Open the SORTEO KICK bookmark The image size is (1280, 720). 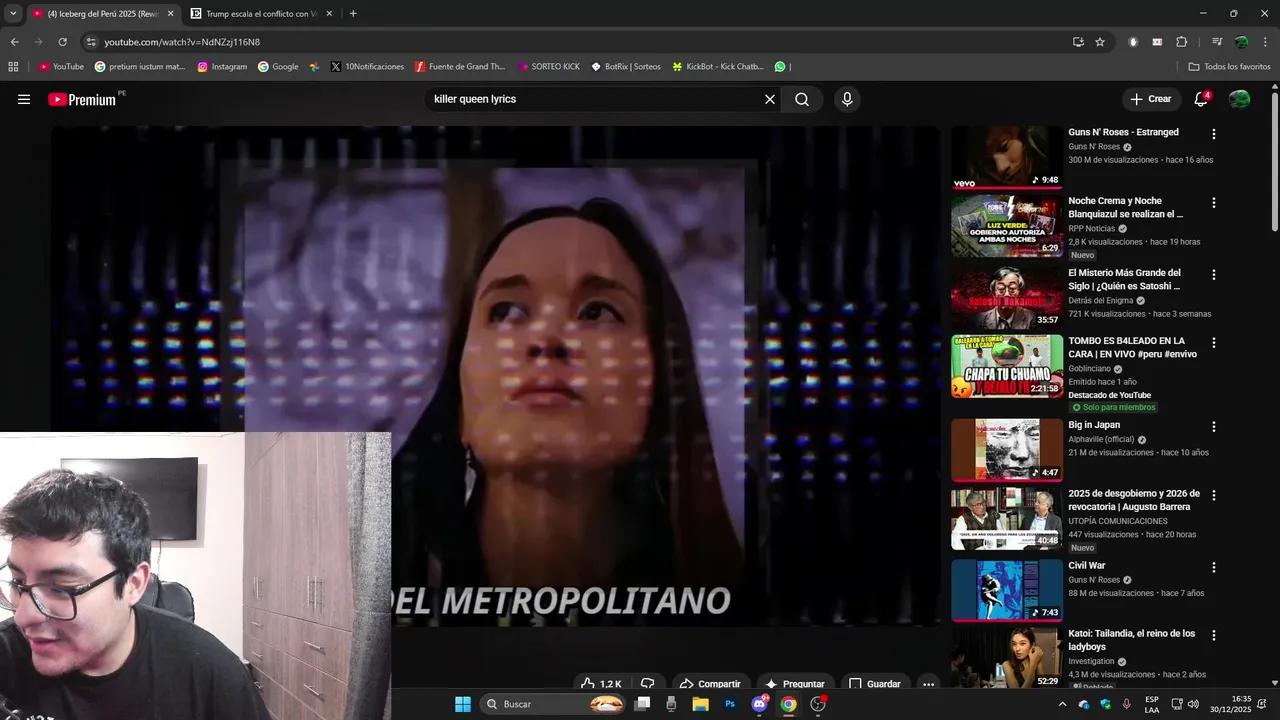pyautogui.click(x=549, y=67)
